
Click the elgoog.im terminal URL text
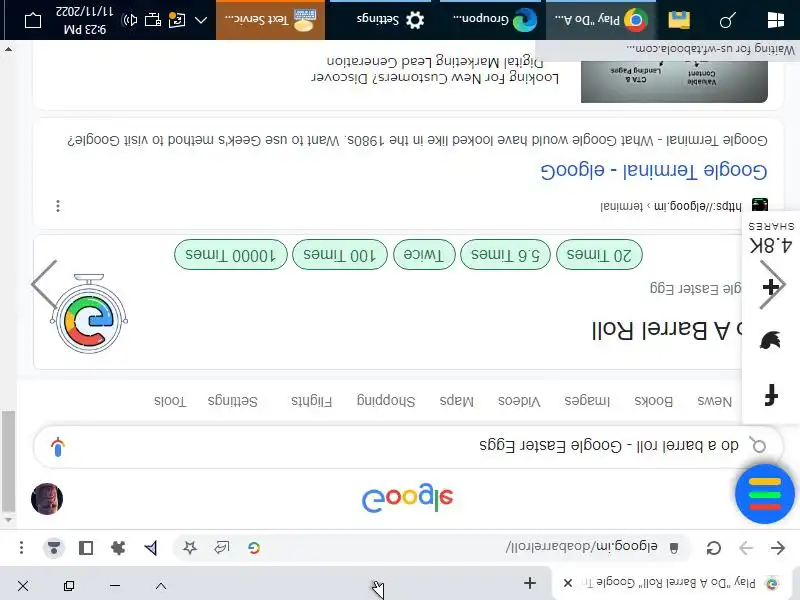click(x=670, y=206)
